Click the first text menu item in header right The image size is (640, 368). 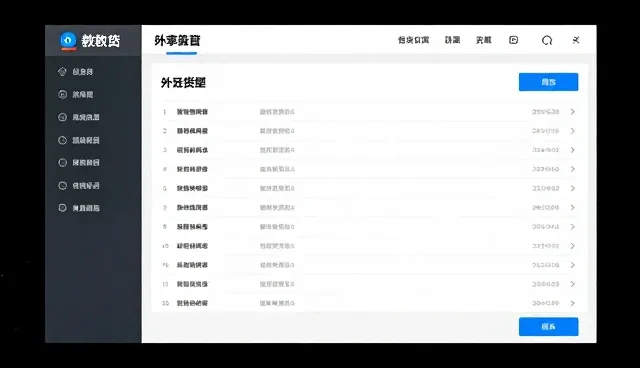click(x=413, y=40)
